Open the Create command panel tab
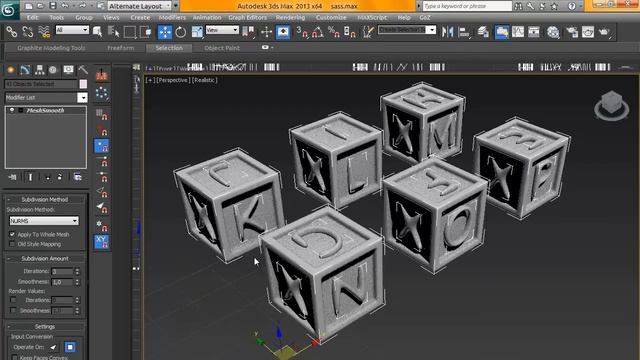Viewport: 640px width, 360px height. point(11,70)
